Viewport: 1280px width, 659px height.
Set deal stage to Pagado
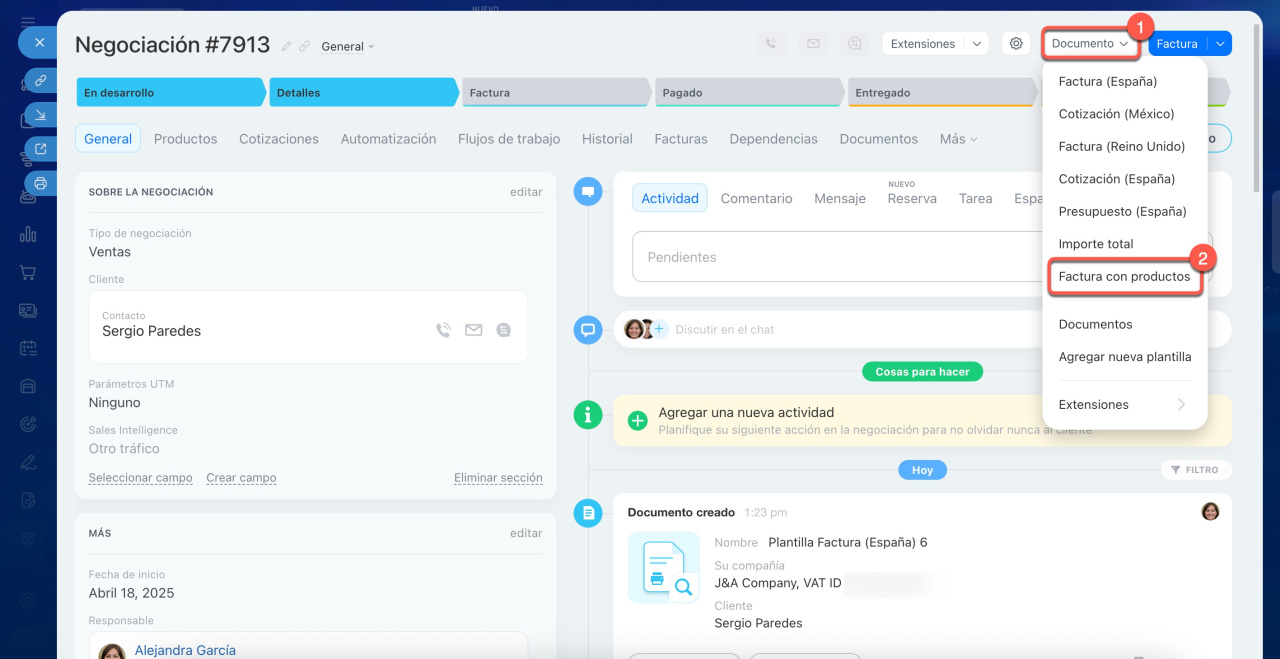(748, 93)
